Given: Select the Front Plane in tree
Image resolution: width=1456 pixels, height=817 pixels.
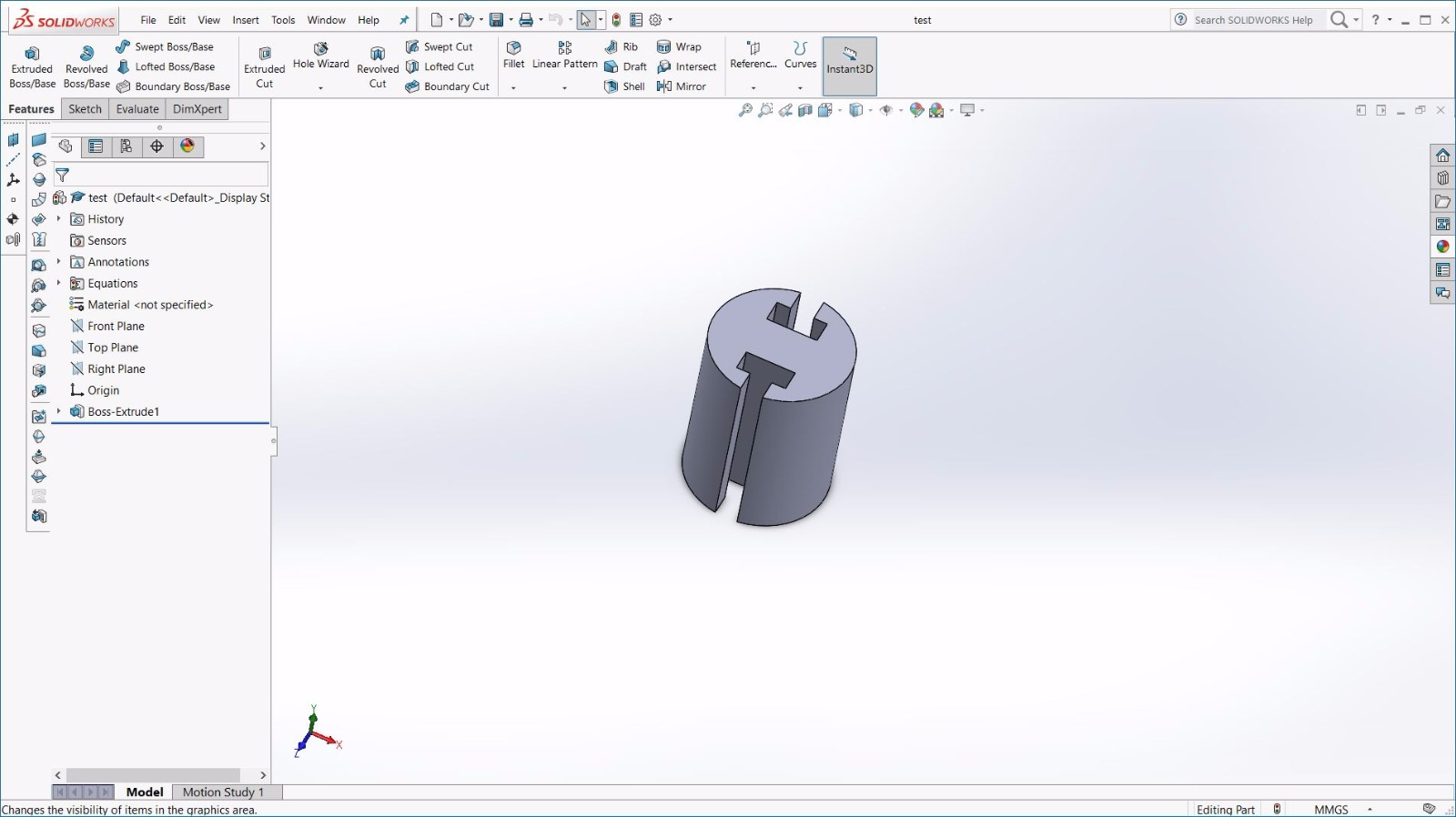Looking at the screenshot, I should [x=107, y=326].
